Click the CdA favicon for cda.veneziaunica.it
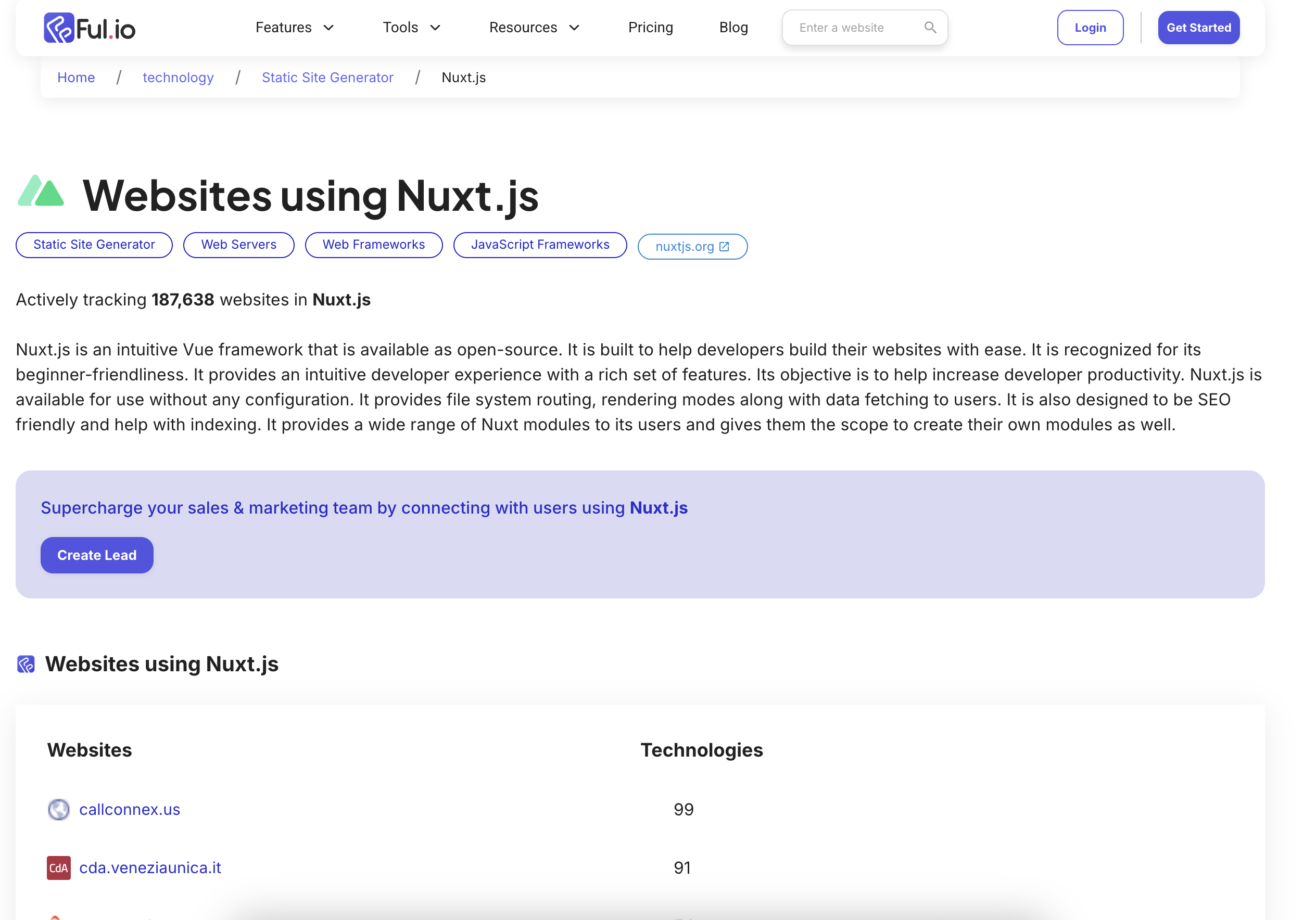The width and height of the screenshot is (1316, 920). coord(58,867)
